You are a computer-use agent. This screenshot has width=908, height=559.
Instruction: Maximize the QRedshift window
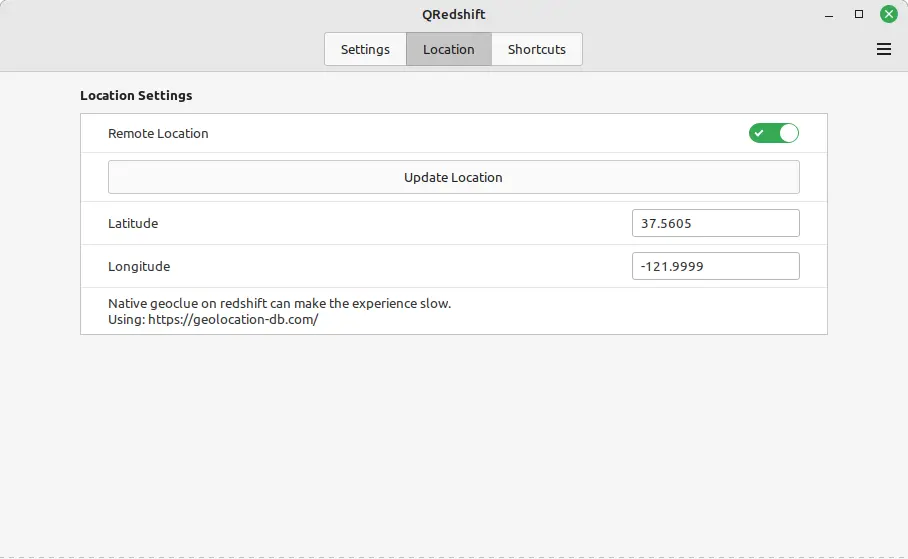coord(859,15)
